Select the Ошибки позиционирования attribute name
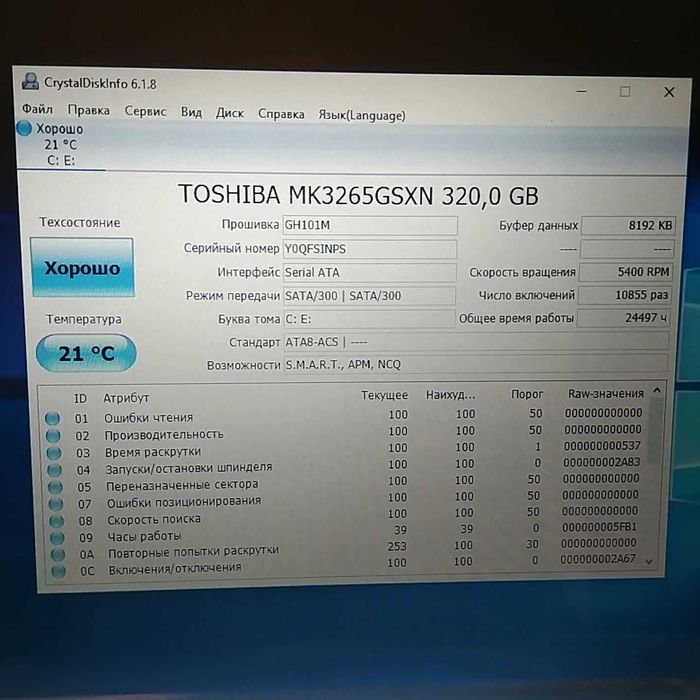 [184, 502]
